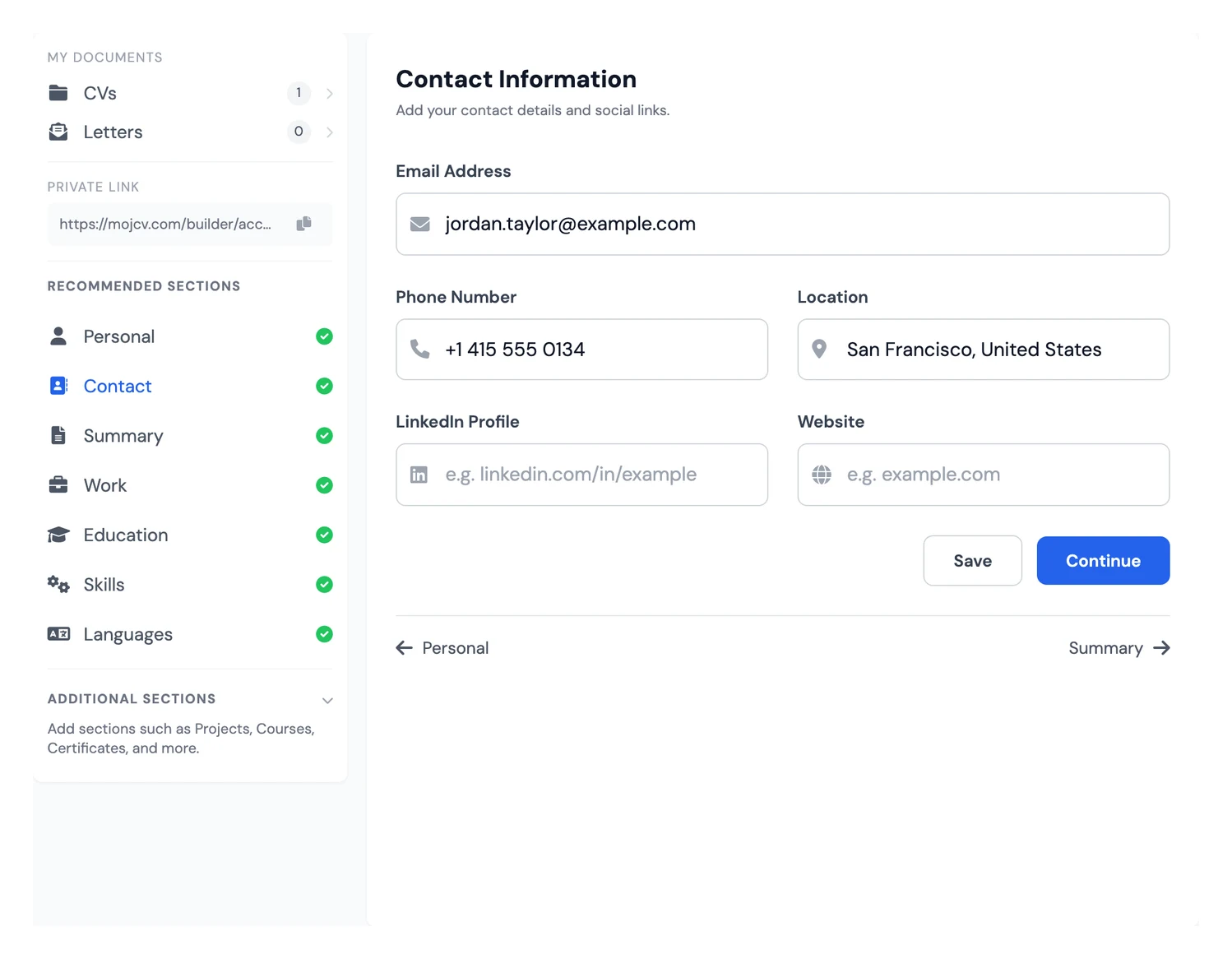1232x959 pixels.
Task: Expand the CVs list chevron
Action: tap(330, 93)
